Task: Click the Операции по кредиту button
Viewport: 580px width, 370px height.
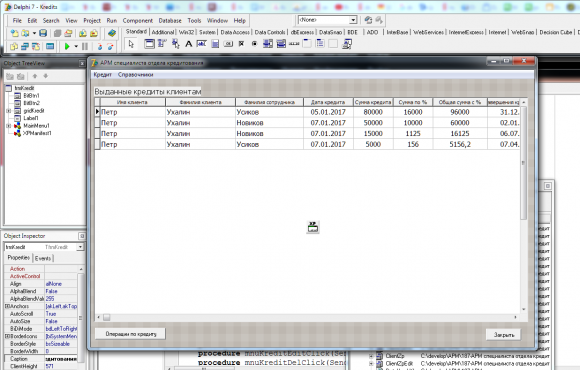Action: point(131,334)
